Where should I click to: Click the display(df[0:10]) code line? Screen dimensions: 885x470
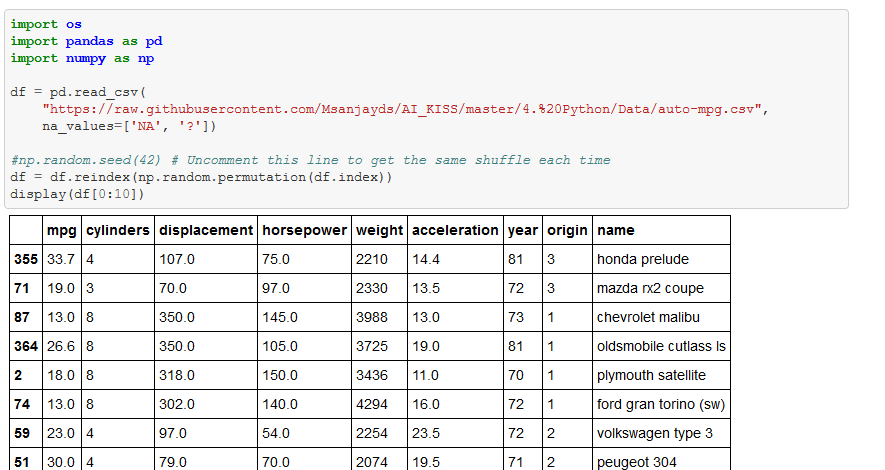point(77,194)
